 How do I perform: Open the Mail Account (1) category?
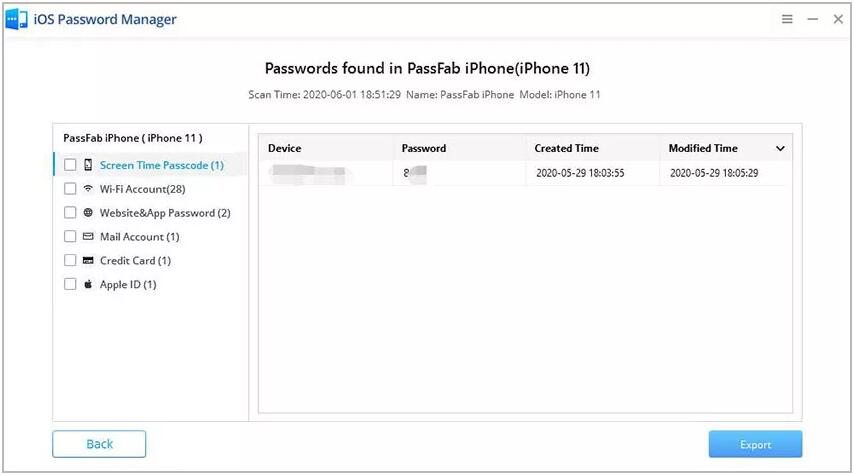coord(139,237)
